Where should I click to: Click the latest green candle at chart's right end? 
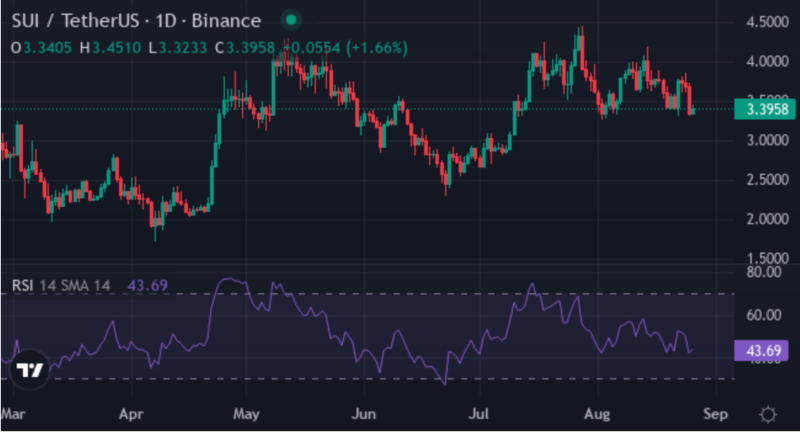(693, 110)
